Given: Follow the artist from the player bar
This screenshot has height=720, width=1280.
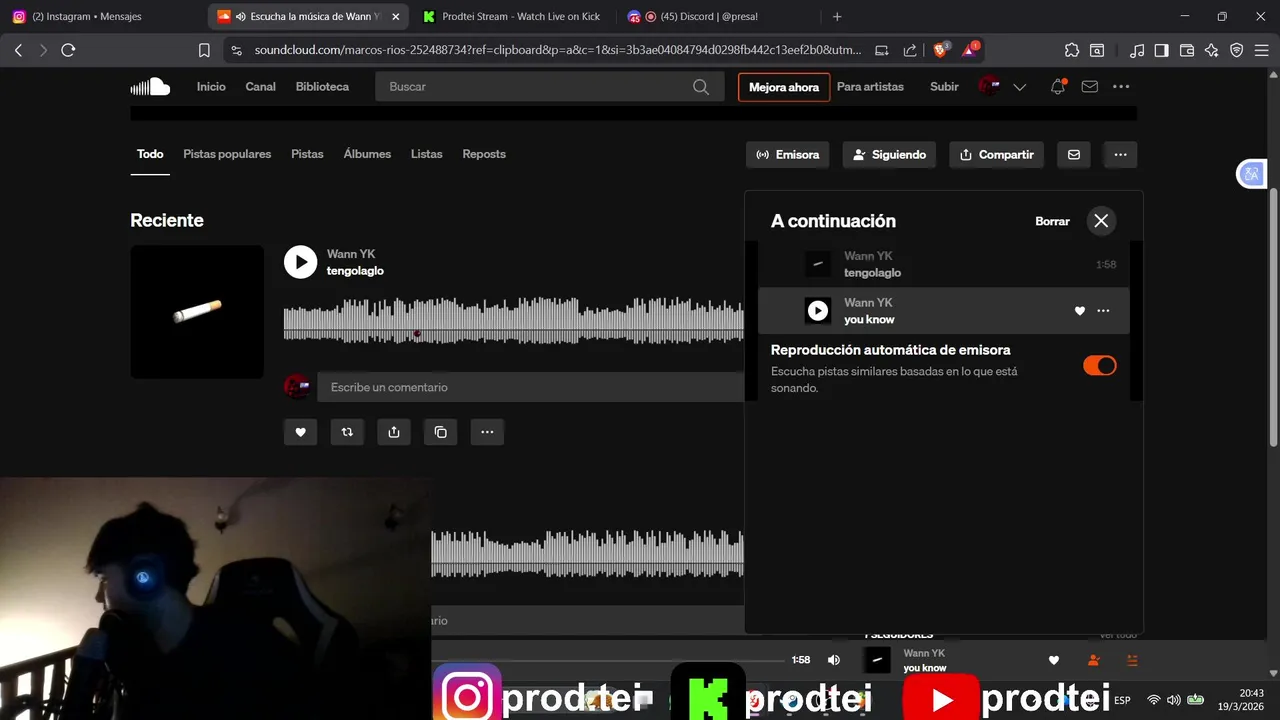Looking at the screenshot, I should [x=1093, y=660].
